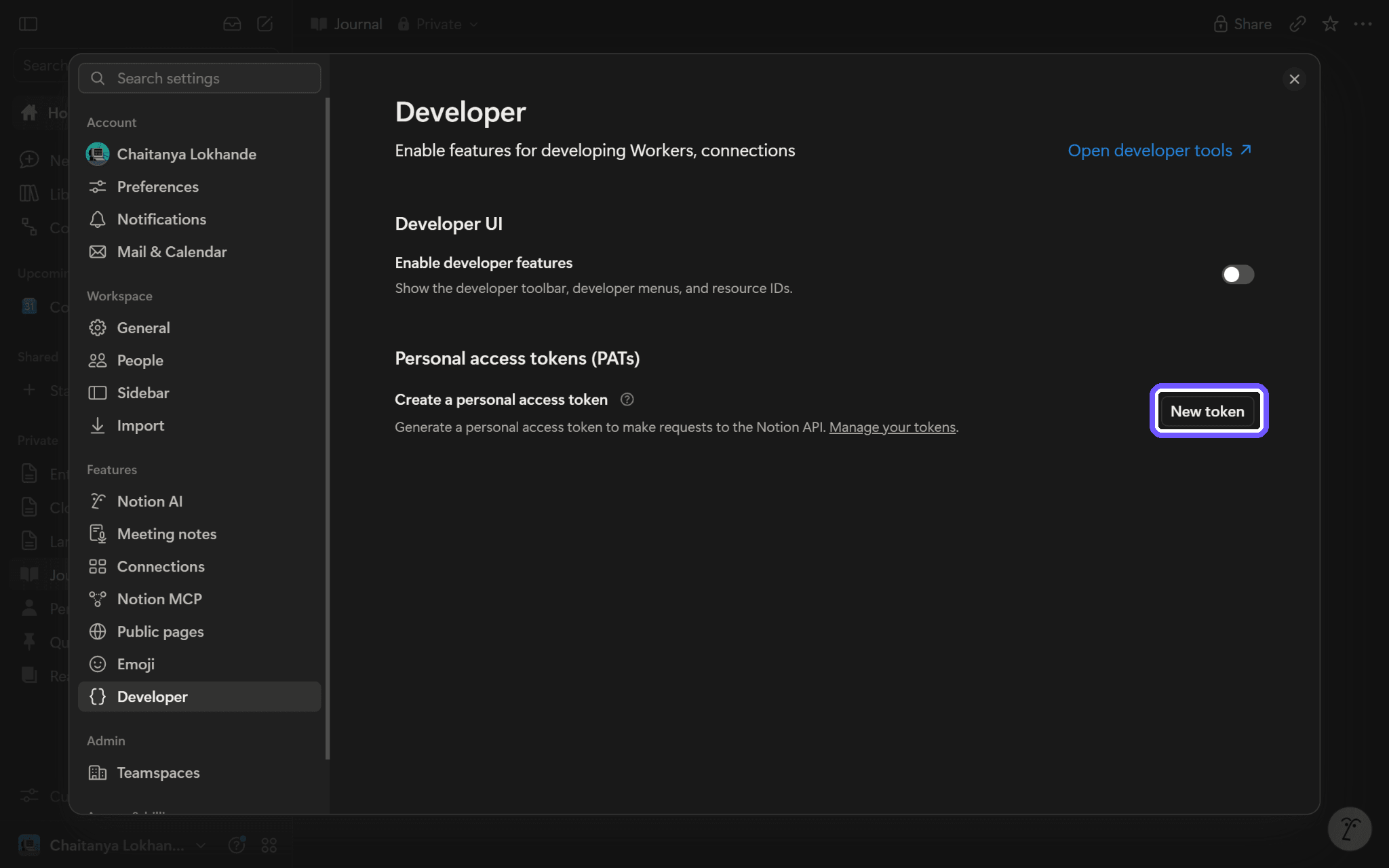The height and width of the screenshot is (868, 1389).
Task: Click the grid apps icon at bottom
Action: [269, 846]
